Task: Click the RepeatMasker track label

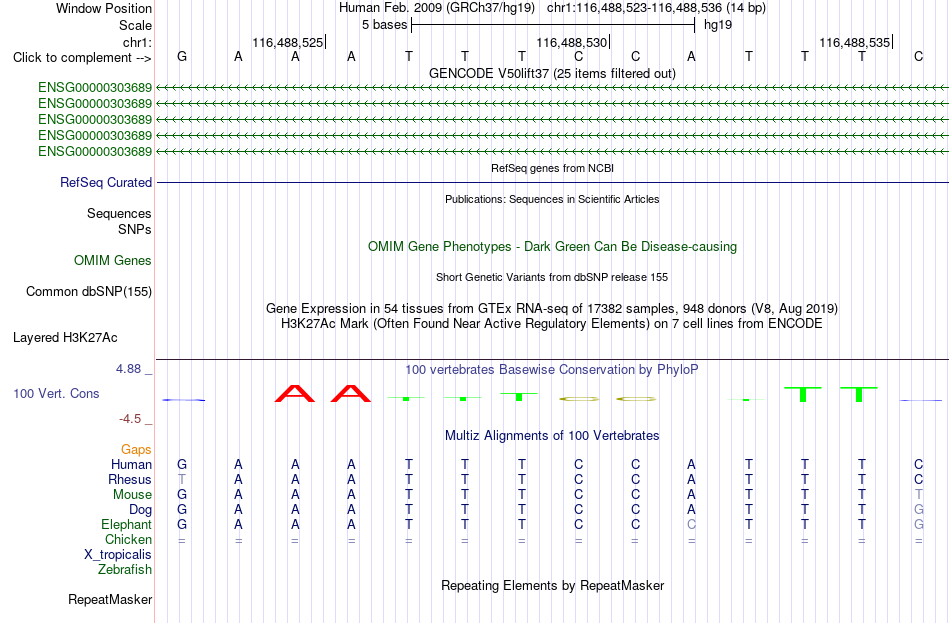Action: pos(110,599)
